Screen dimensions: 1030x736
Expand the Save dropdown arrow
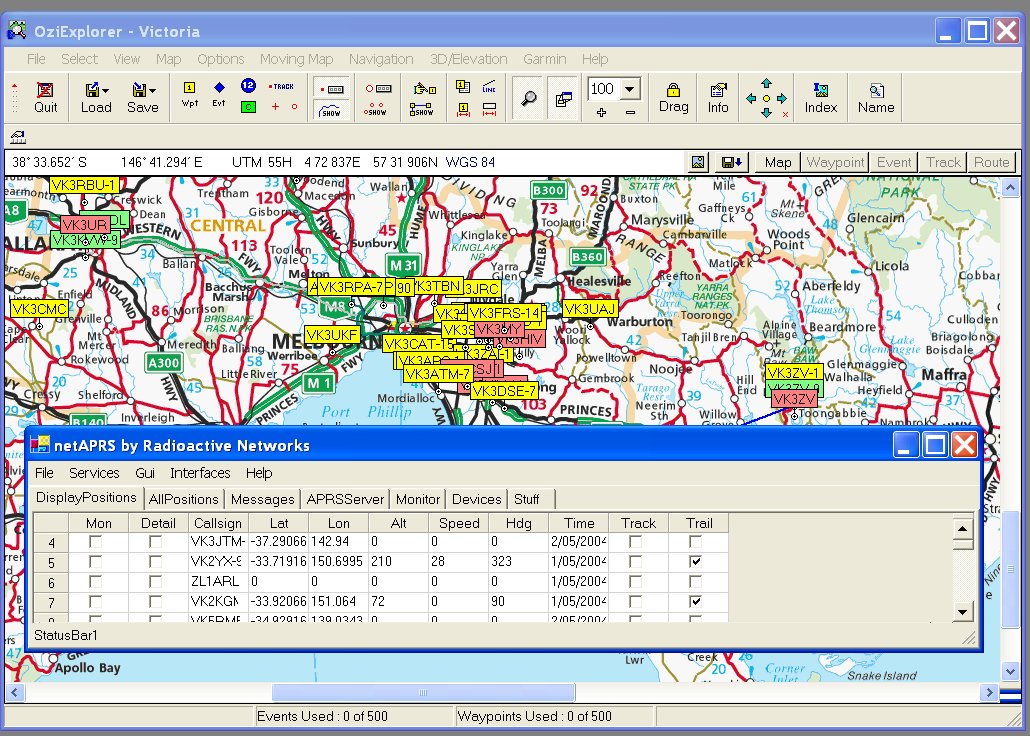[x=152, y=91]
